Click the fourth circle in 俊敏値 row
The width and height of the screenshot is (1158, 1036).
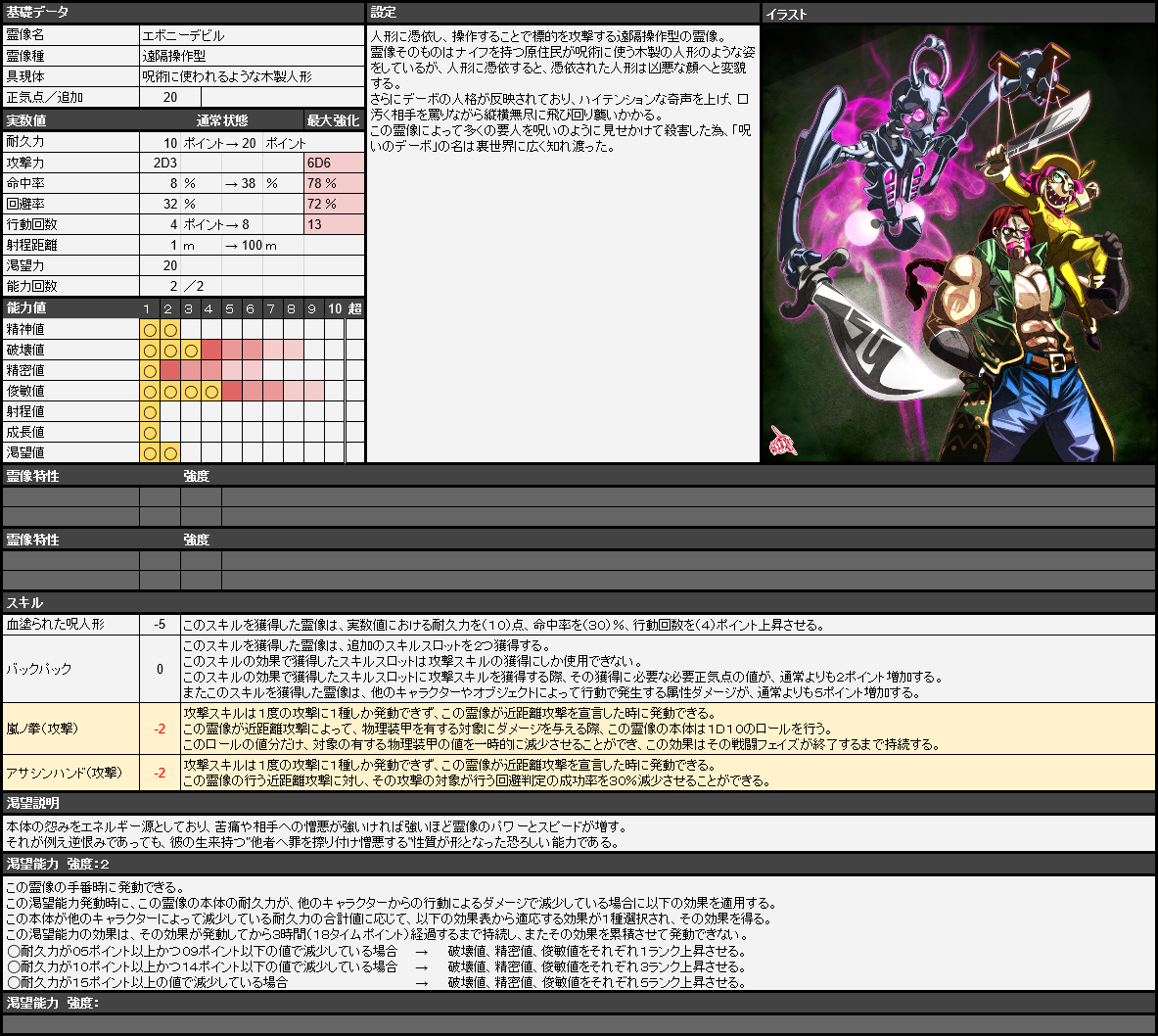point(211,391)
